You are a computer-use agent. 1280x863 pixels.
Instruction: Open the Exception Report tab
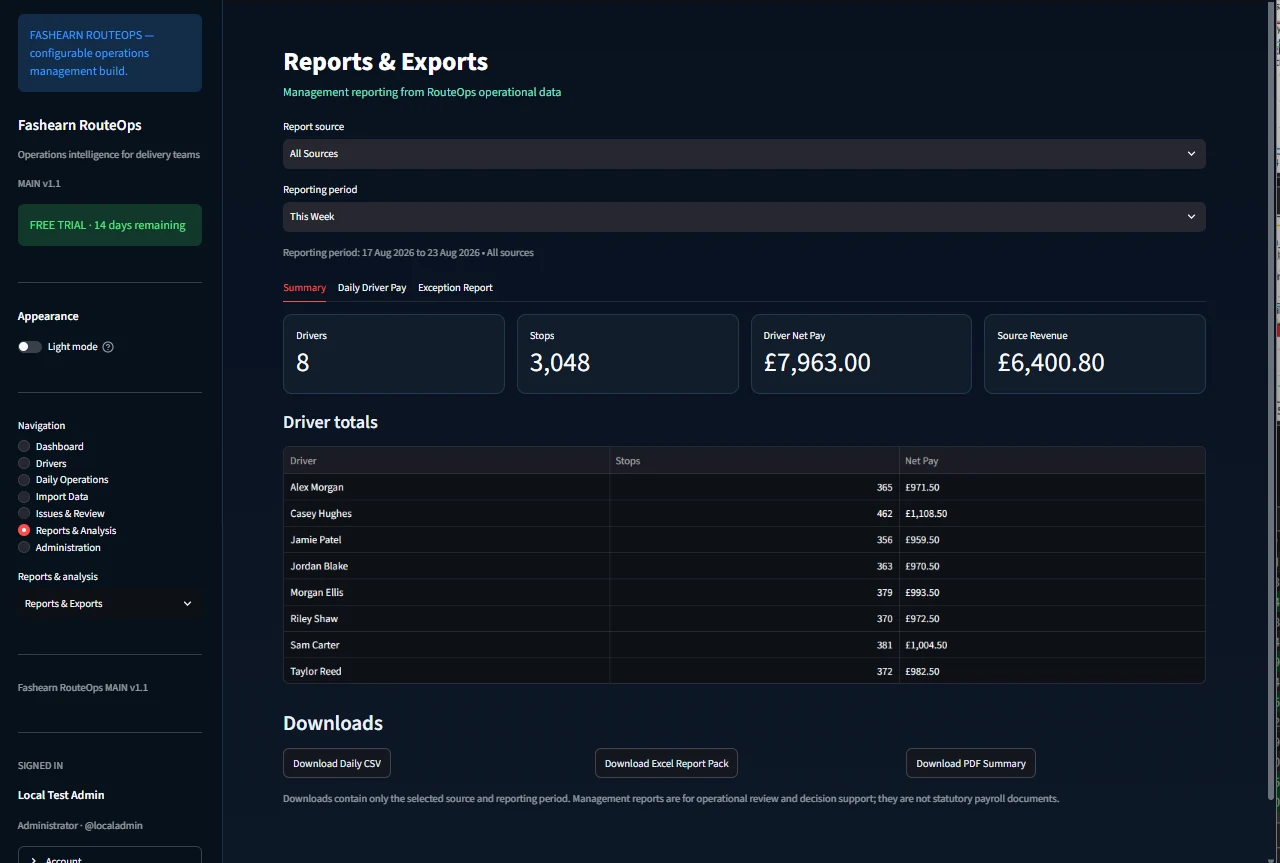coord(455,288)
